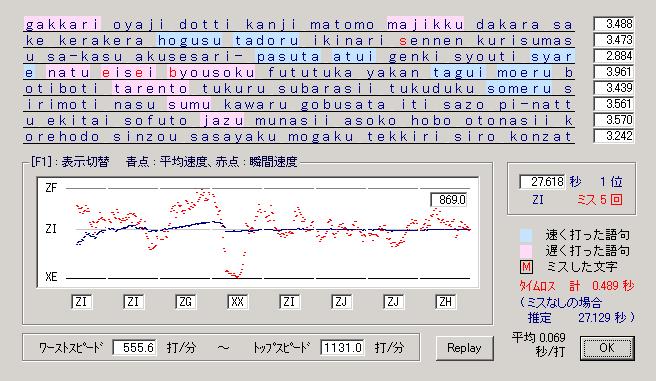This screenshot has width=656, height=381.
Task: Select the ZG rank box under graph
Action: coord(185,302)
